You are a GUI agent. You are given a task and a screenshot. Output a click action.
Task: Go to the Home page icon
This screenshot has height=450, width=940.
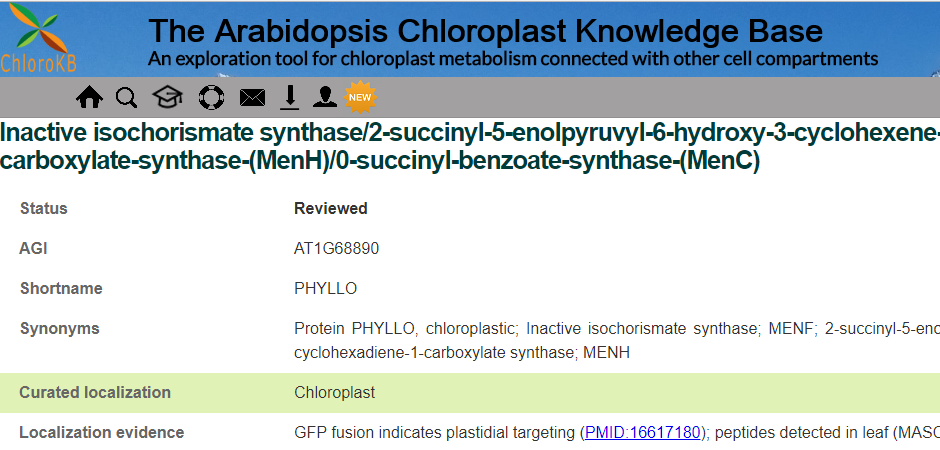(89, 97)
